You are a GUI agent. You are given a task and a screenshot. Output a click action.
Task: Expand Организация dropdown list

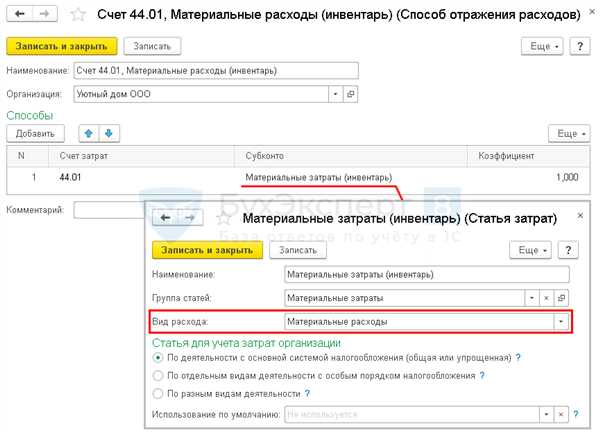pos(336,94)
